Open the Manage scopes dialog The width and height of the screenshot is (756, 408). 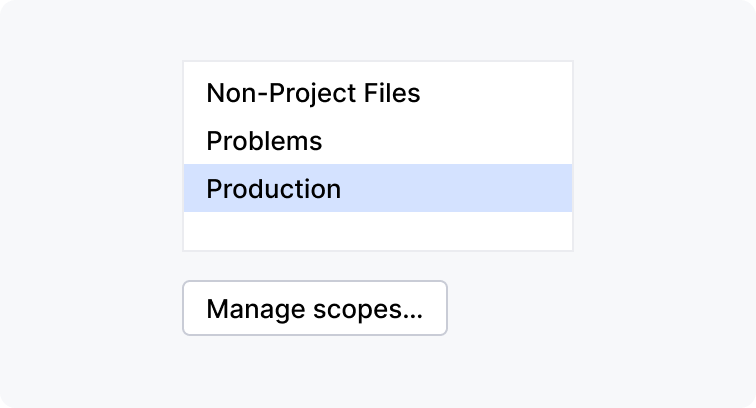(314, 308)
